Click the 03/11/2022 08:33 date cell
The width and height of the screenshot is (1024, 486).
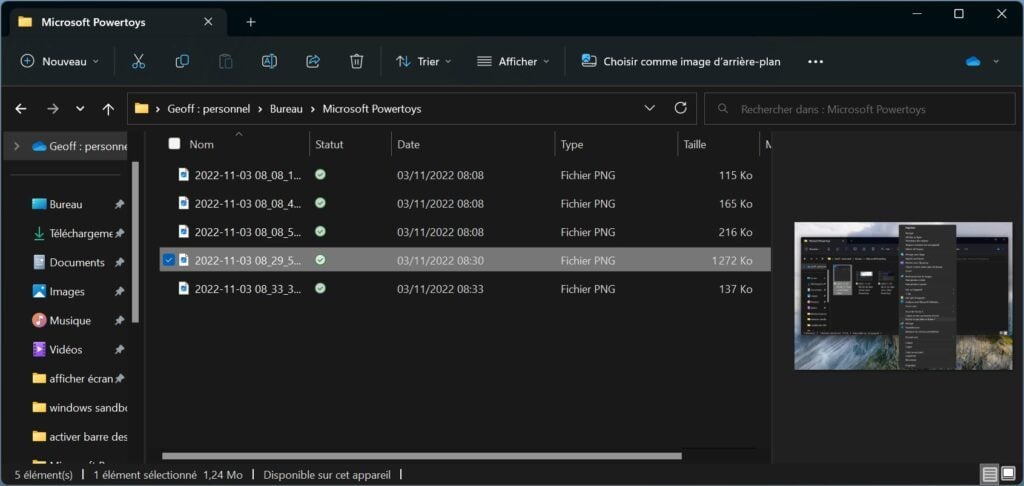tap(440, 288)
